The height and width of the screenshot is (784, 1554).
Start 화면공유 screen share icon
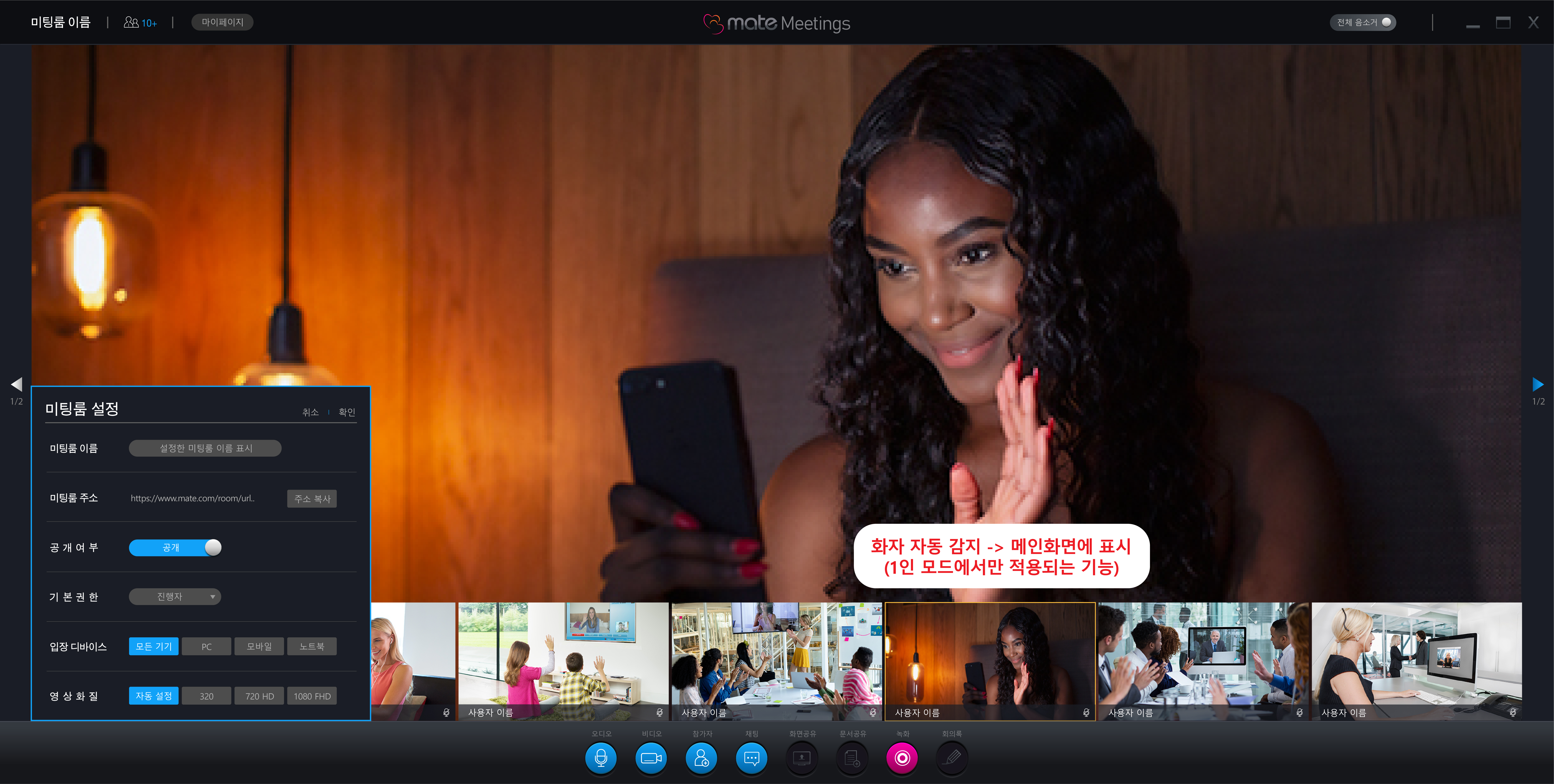[802, 758]
